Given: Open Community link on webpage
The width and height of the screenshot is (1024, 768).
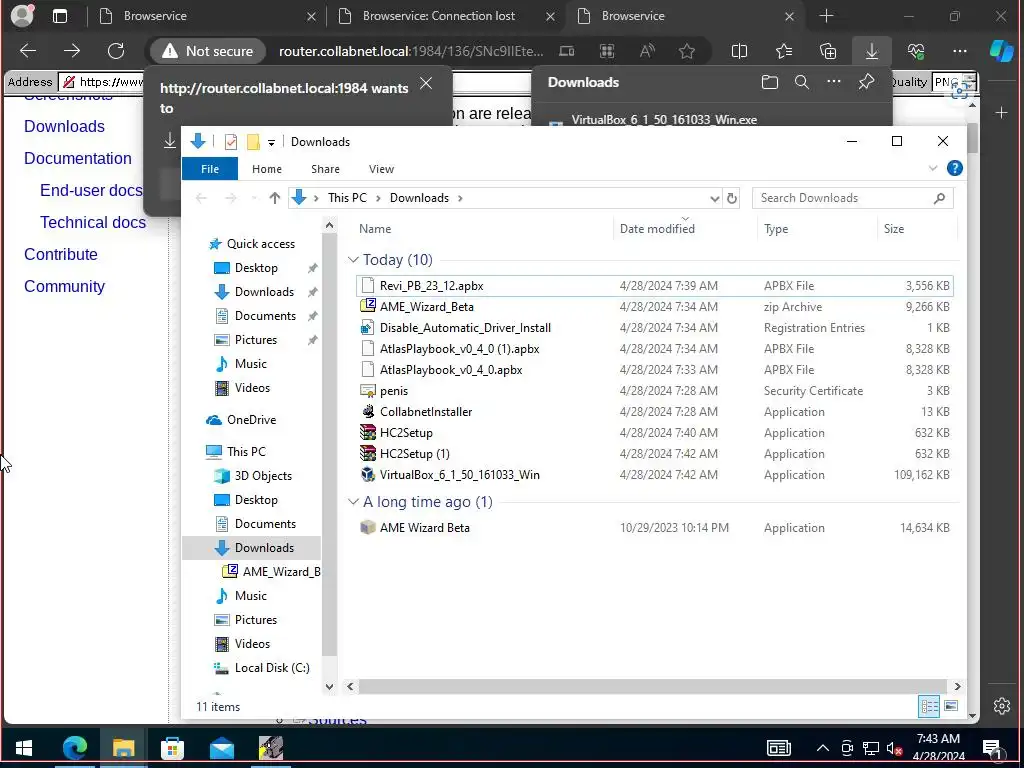Looking at the screenshot, I should pos(65,286).
